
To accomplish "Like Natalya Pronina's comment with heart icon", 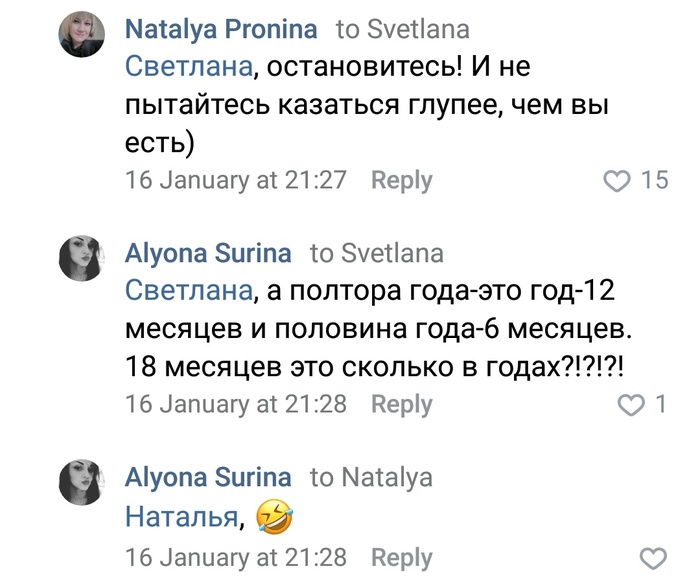I will (x=620, y=181).
